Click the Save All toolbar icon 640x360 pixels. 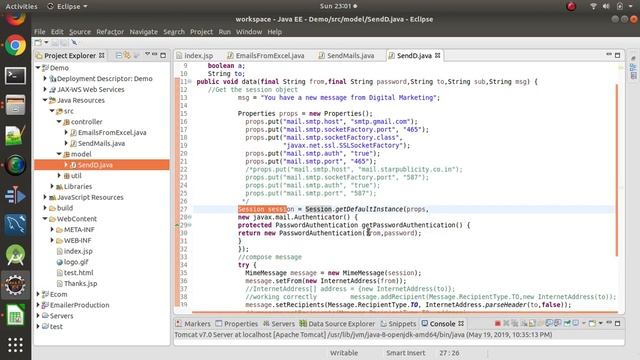coord(64,42)
